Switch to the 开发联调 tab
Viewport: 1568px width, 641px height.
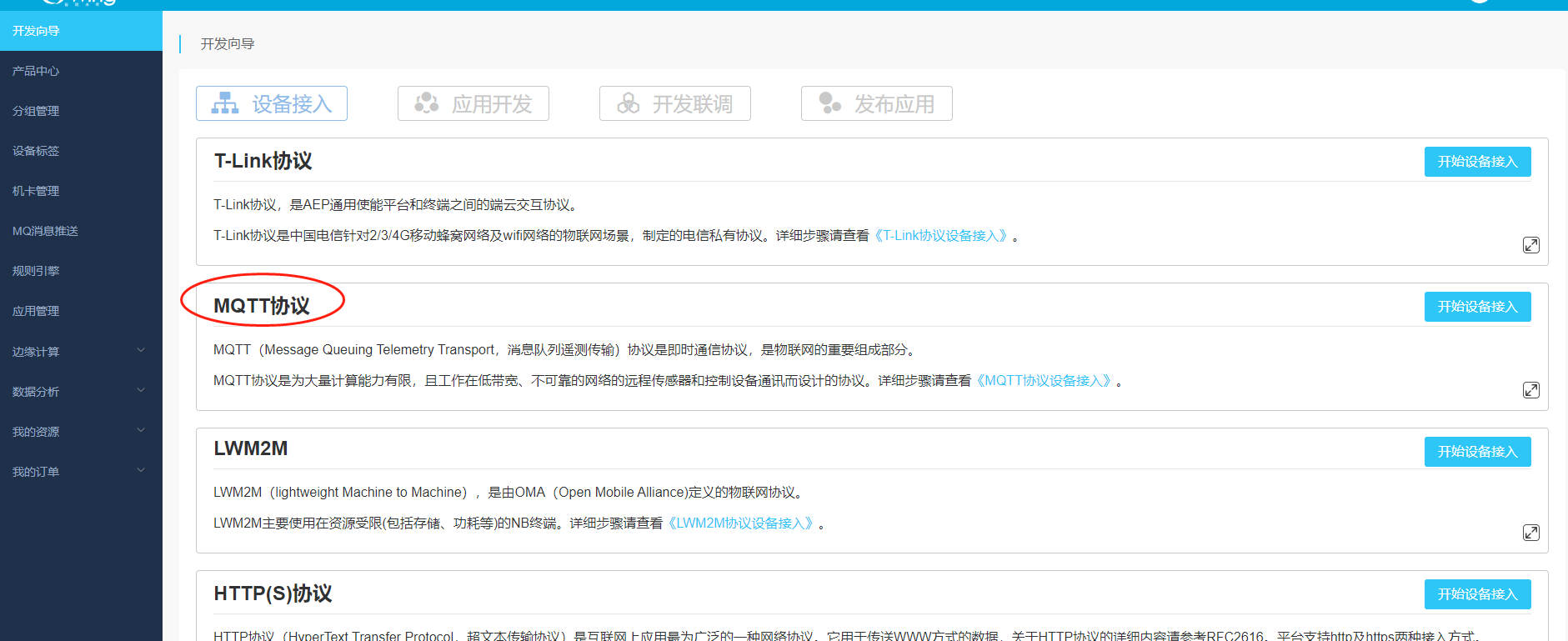click(x=675, y=103)
